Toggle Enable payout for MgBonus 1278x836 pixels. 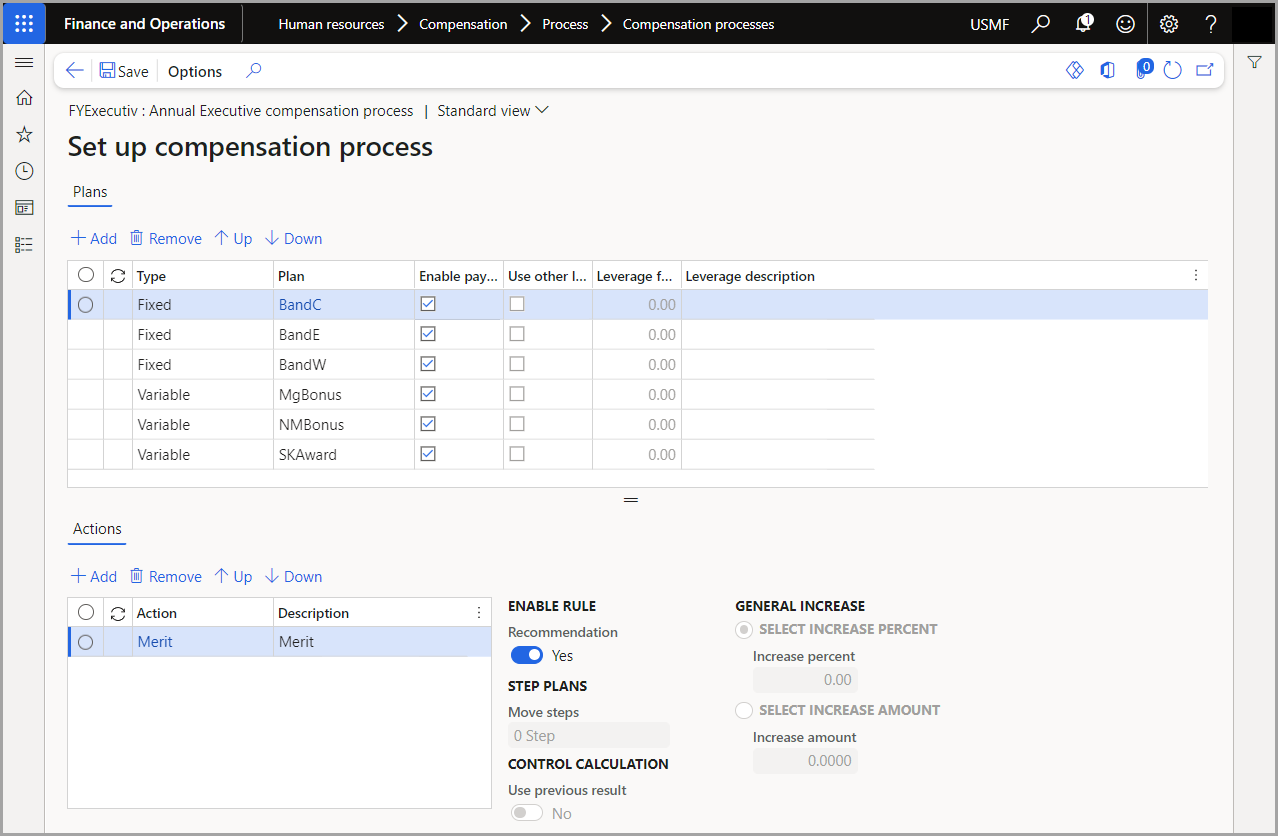[428, 394]
